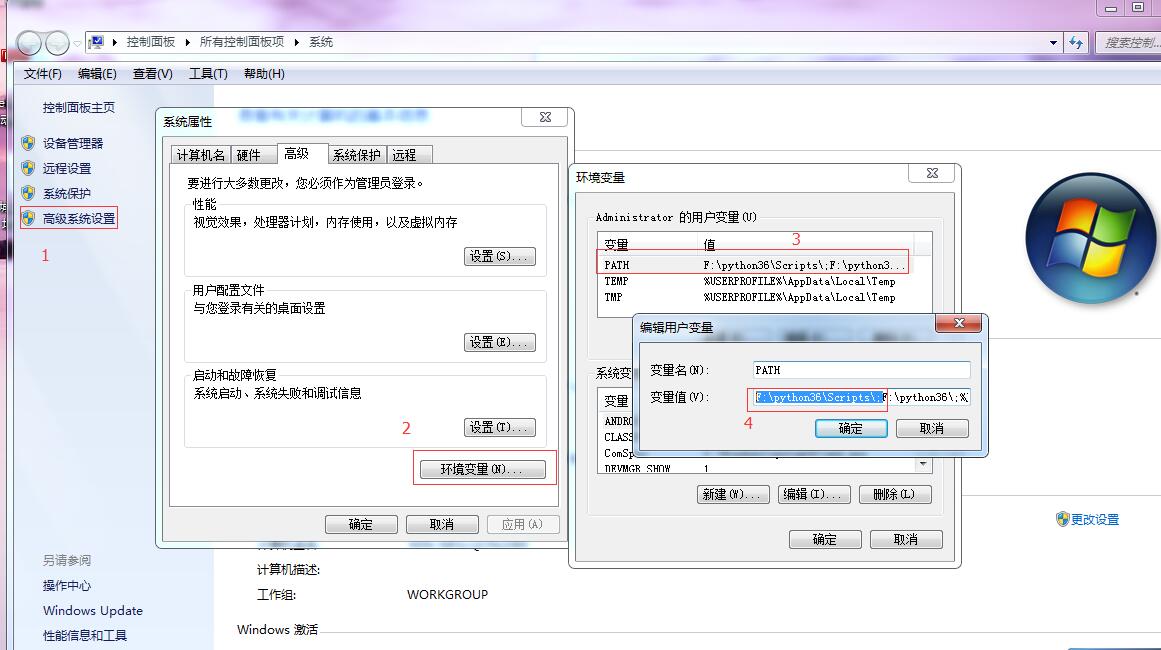This screenshot has height=650, width=1161.
Task: Open the 工具(T) menu
Action: [x=208, y=74]
